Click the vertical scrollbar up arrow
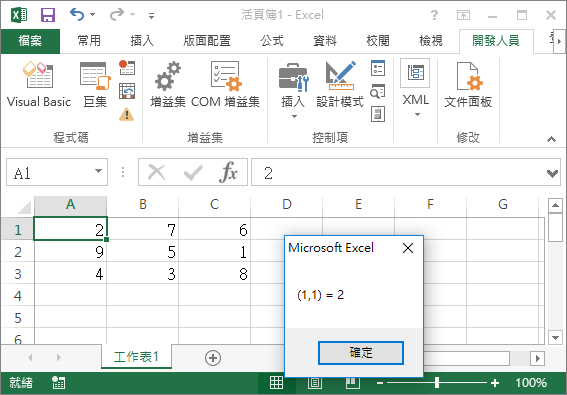 555,205
